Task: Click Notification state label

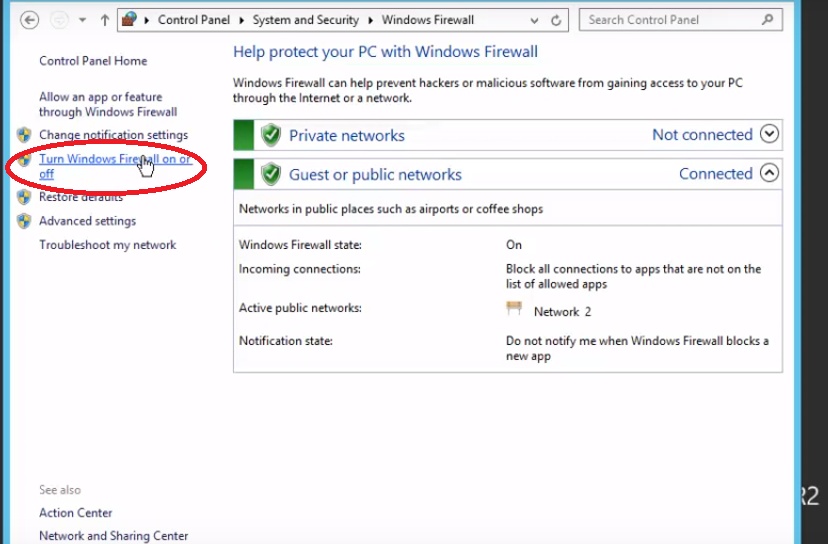Action: [286, 341]
